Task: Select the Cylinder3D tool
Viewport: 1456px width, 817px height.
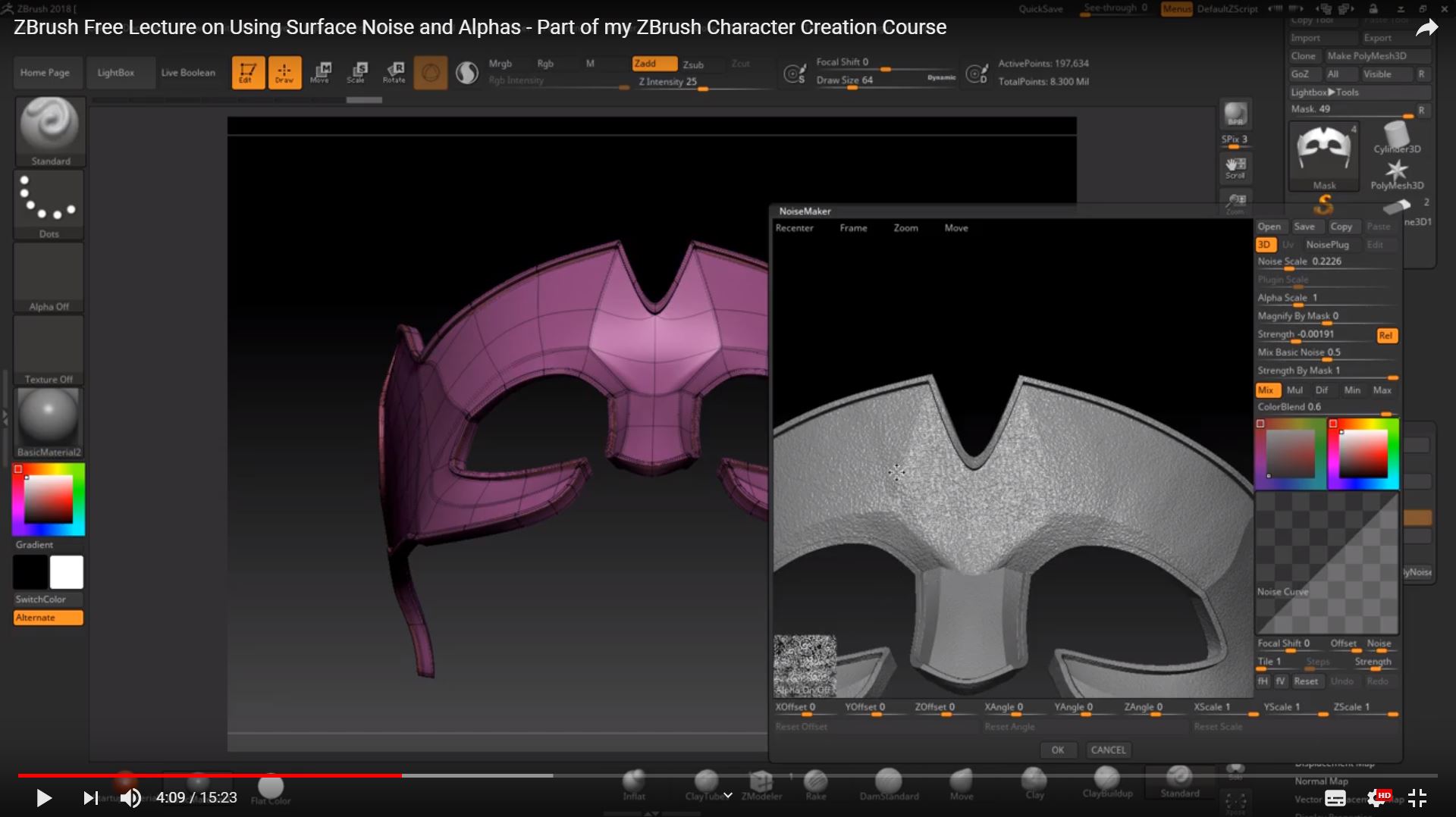Action: 1397,136
